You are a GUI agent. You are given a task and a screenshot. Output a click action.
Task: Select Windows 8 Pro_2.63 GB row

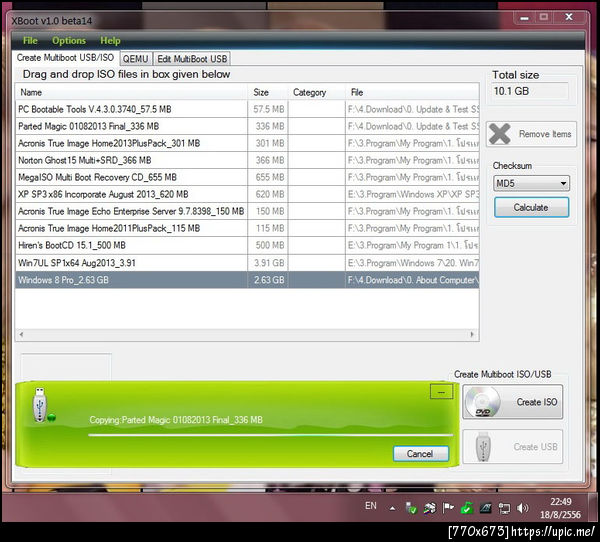247,280
